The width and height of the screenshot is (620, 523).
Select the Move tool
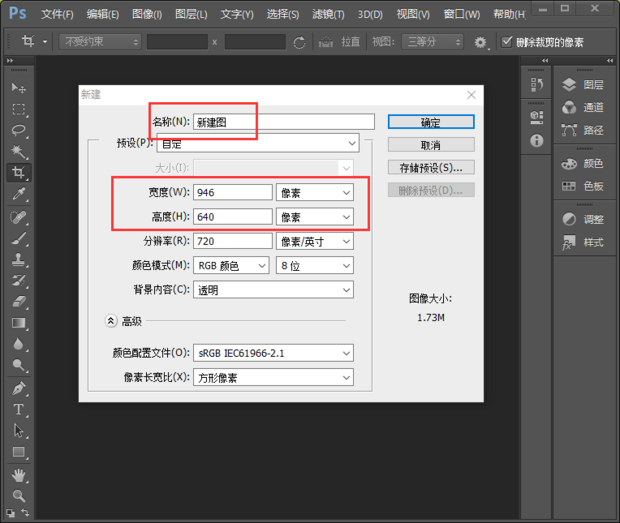coord(18,87)
